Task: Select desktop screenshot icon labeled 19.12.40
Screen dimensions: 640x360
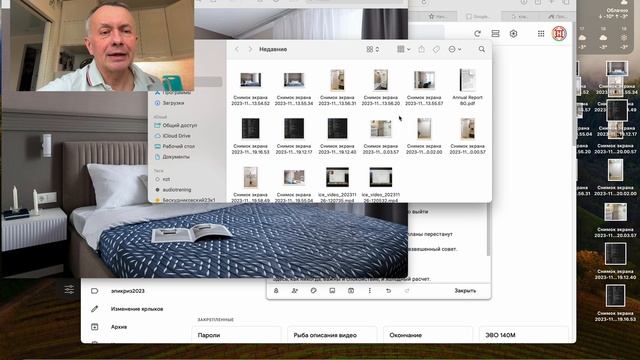Action: click(615, 262)
